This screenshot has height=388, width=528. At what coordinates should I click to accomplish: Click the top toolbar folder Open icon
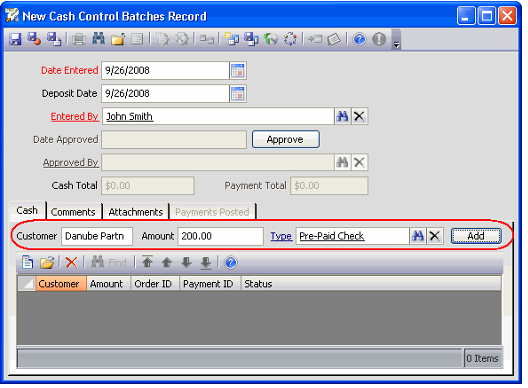coord(118,39)
